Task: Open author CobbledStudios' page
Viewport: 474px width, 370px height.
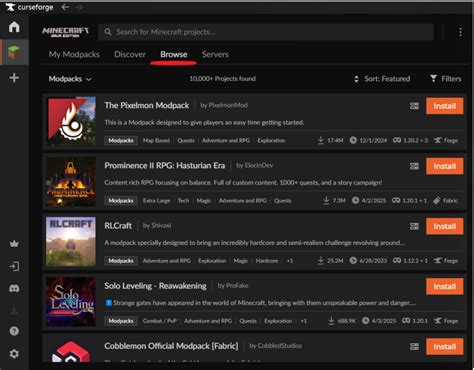Action: tap(275, 346)
